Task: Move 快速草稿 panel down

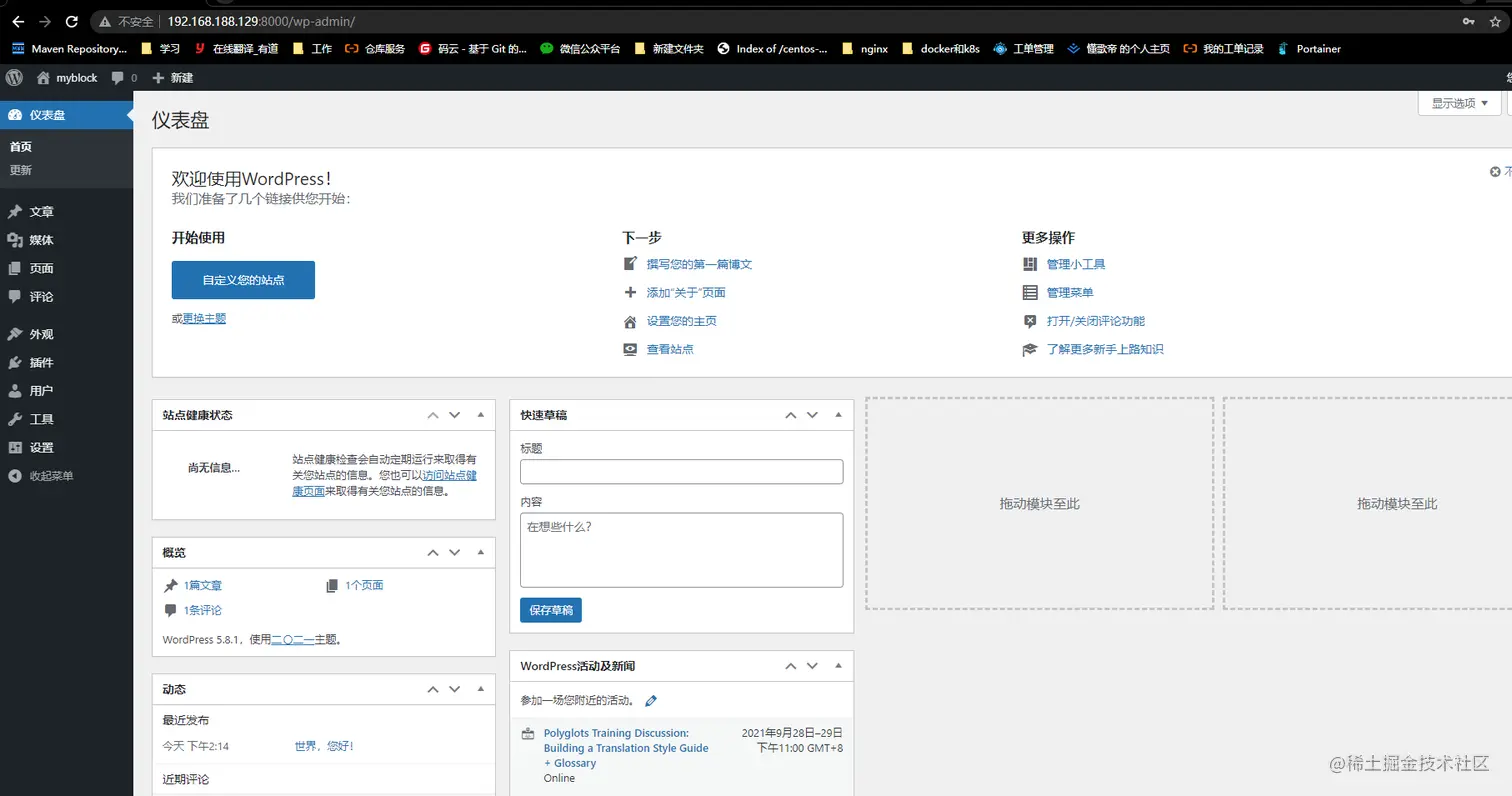Action: pos(813,414)
